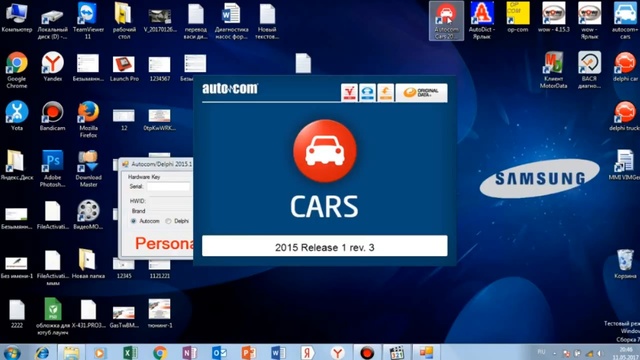Launch the AutoDict - Ярлык shortcut
Screen dimensions: 640x360
pos(482,20)
